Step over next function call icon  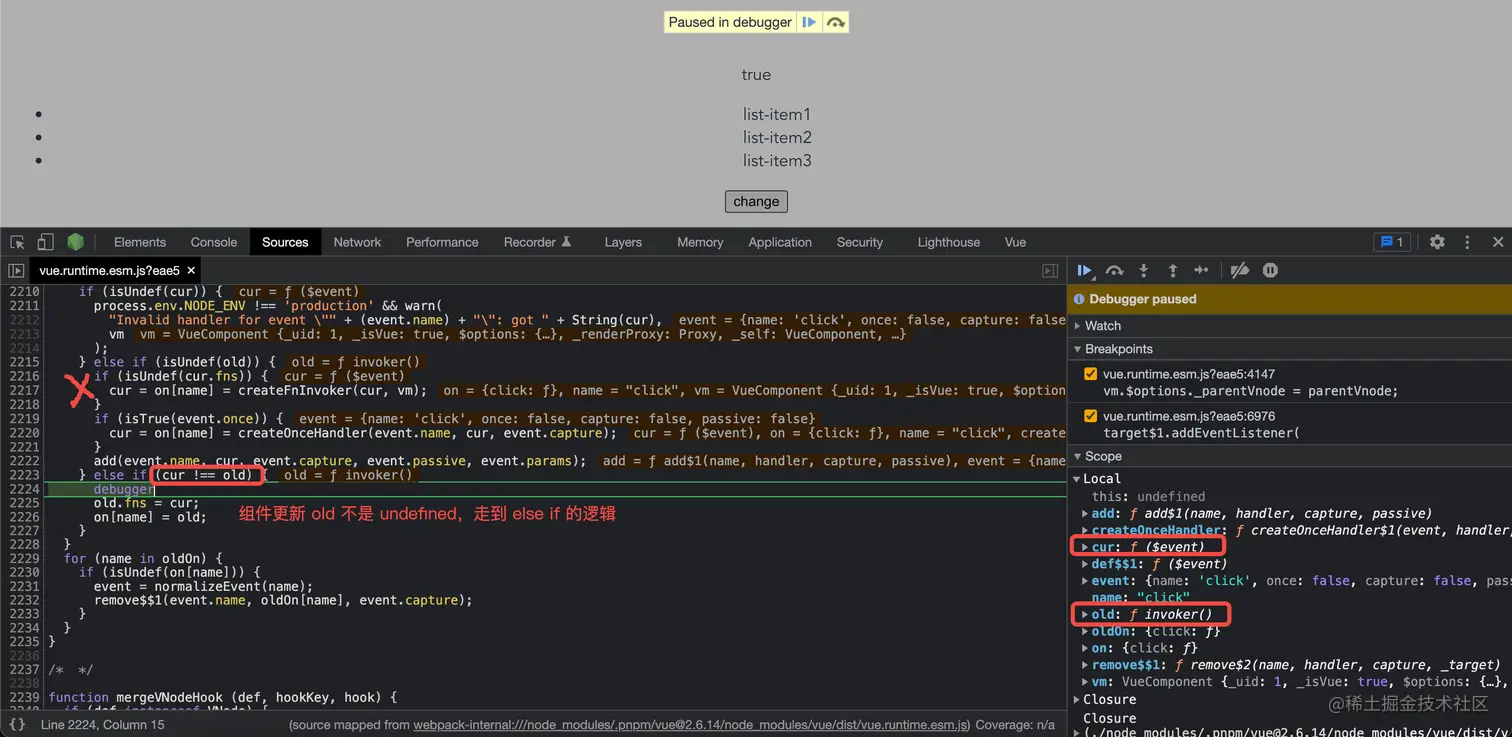coord(1114,270)
